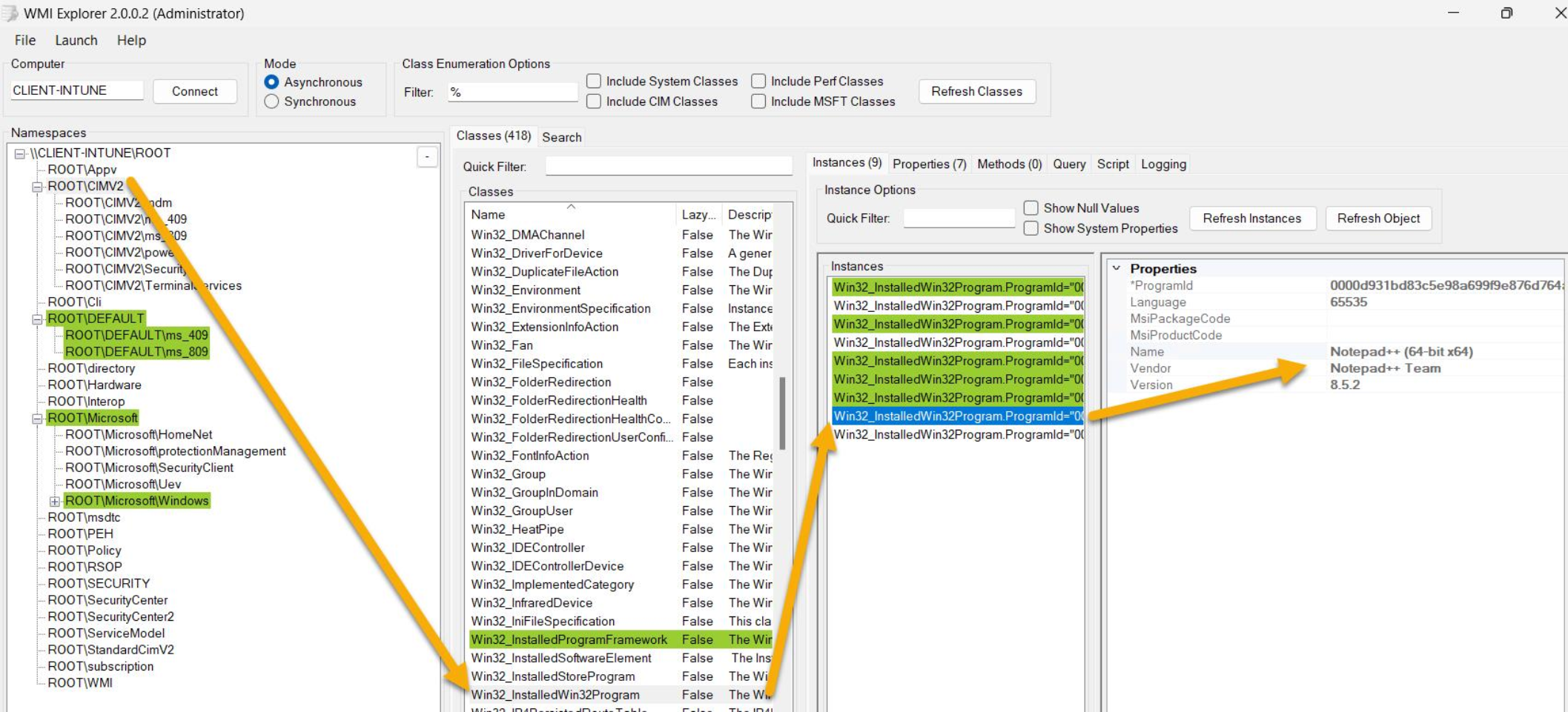Click the WMI Explorer app icon in title bar

(x=9, y=13)
